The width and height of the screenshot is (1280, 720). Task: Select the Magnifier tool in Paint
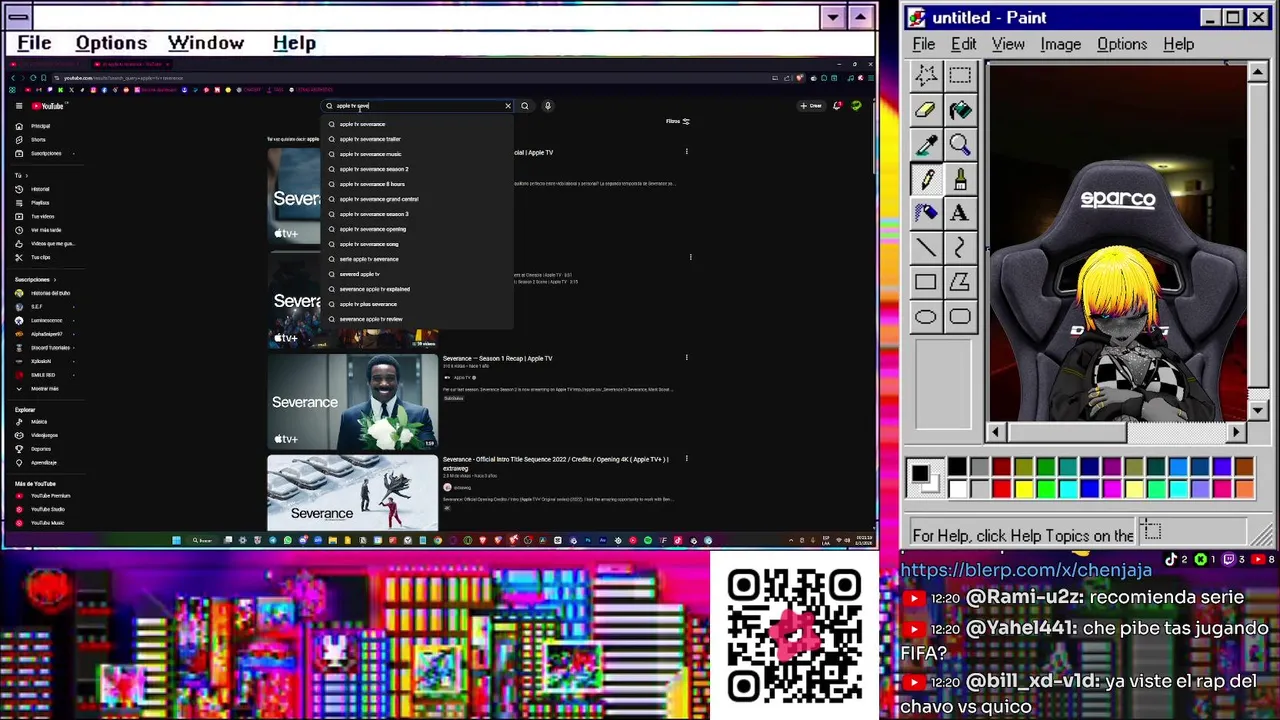[x=960, y=145]
